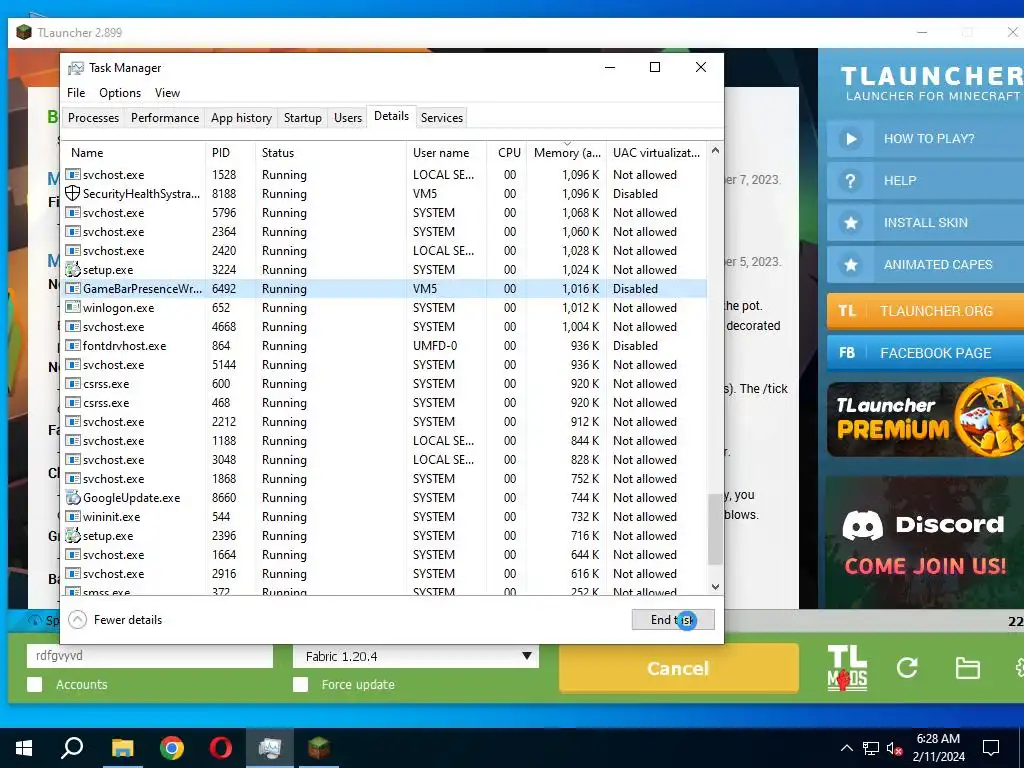The image size is (1024, 768).
Task: Launch Chrome from taskbar
Action: tap(172, 748)
